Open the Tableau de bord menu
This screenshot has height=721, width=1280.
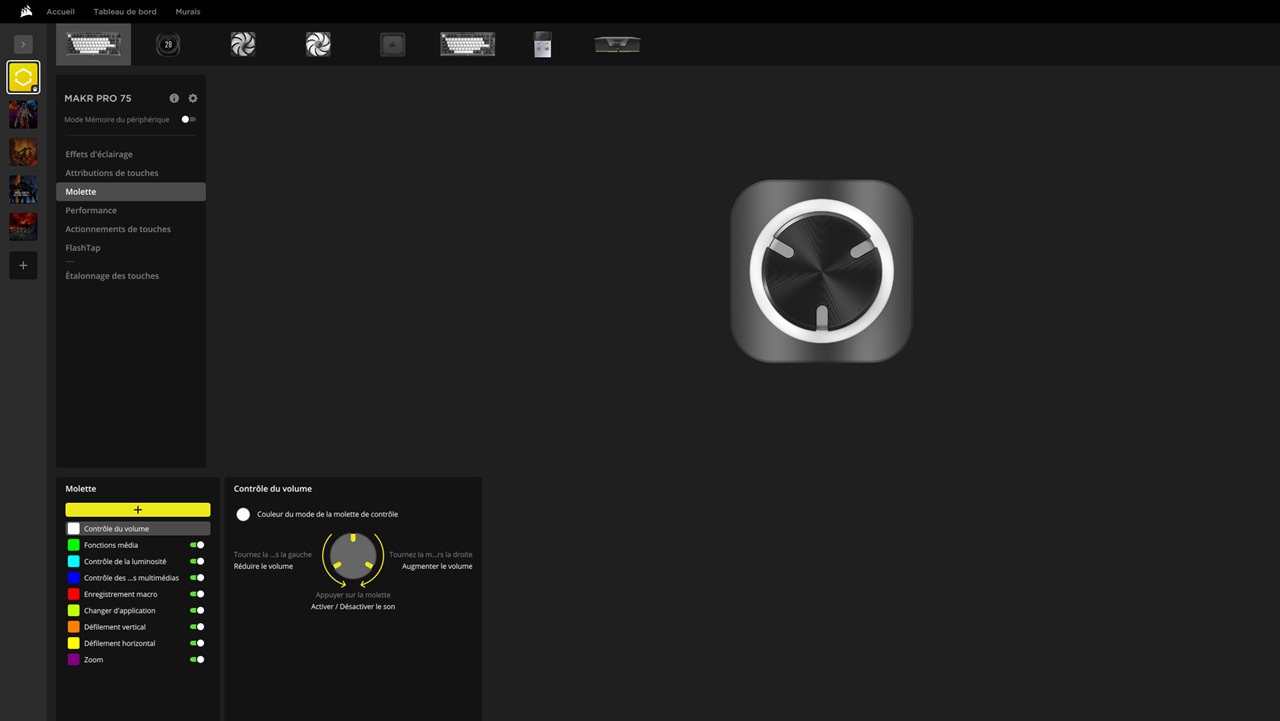click(125, 12)
